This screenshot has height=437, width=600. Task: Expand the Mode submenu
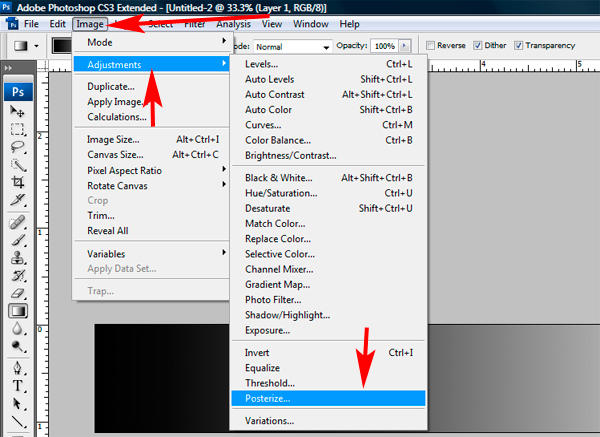pyautogui.click(x=152, y=42)
